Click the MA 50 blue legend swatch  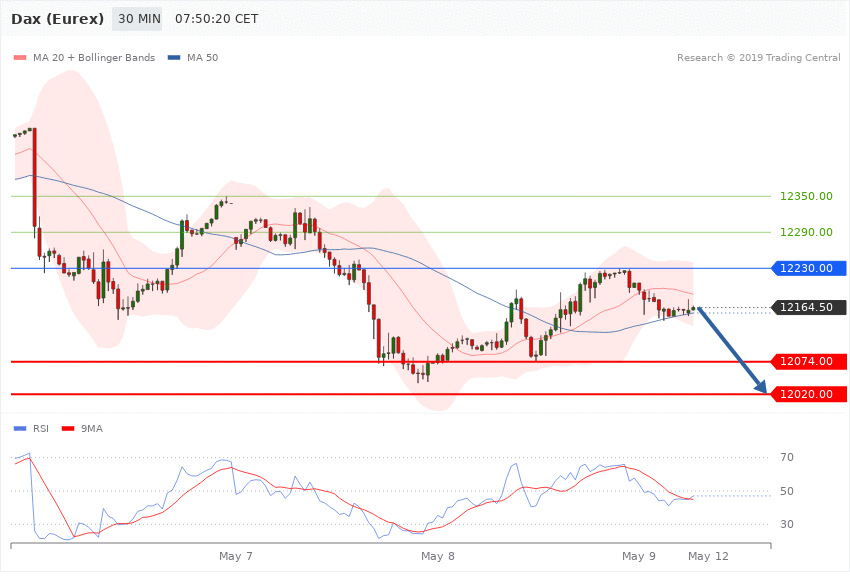174,57
